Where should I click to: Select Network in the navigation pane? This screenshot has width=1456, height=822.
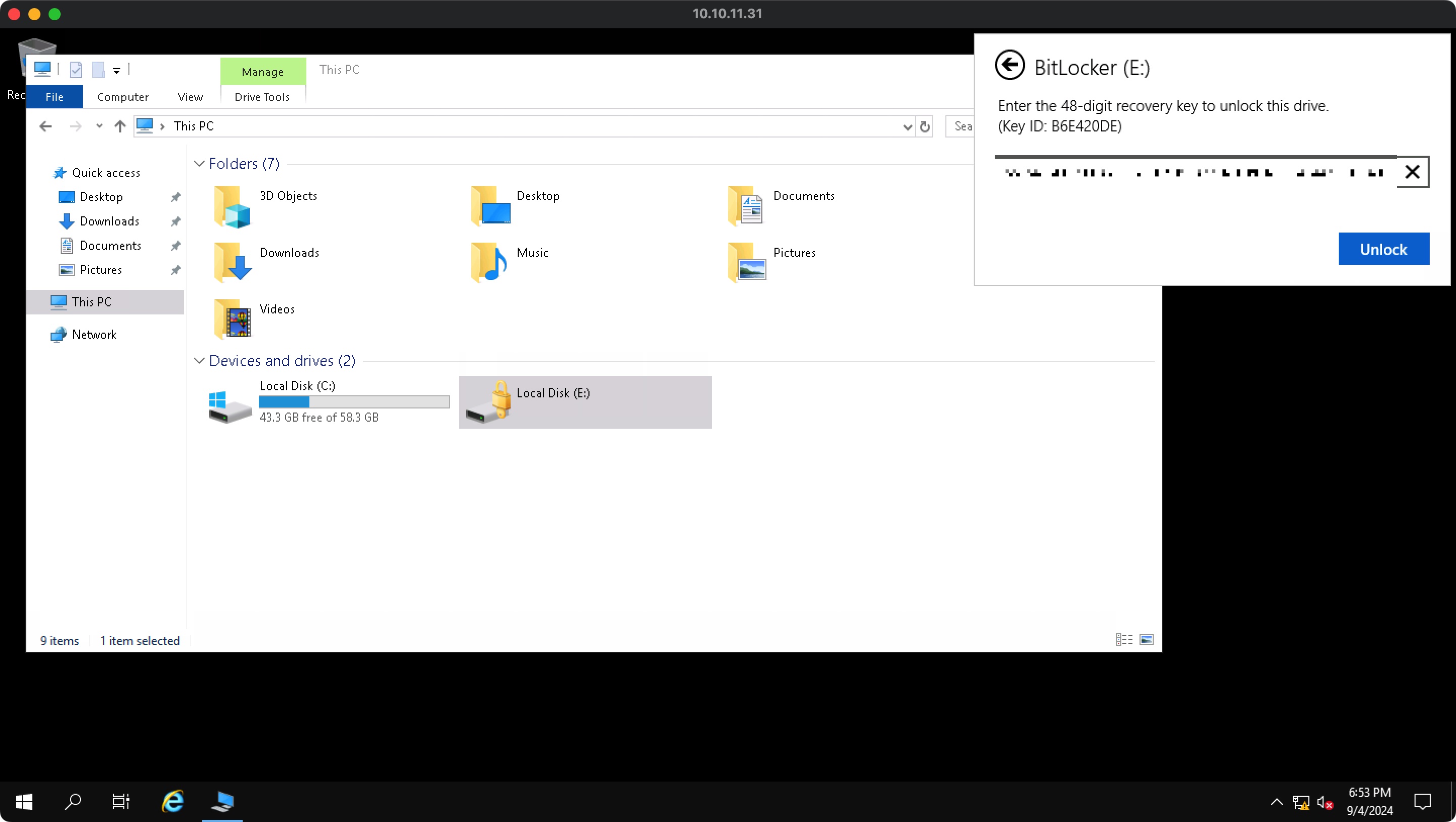(x=94, y=334)
